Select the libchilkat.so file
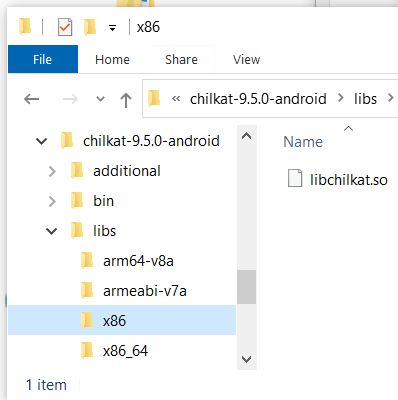Screen dimensions: 398x400 349,180
